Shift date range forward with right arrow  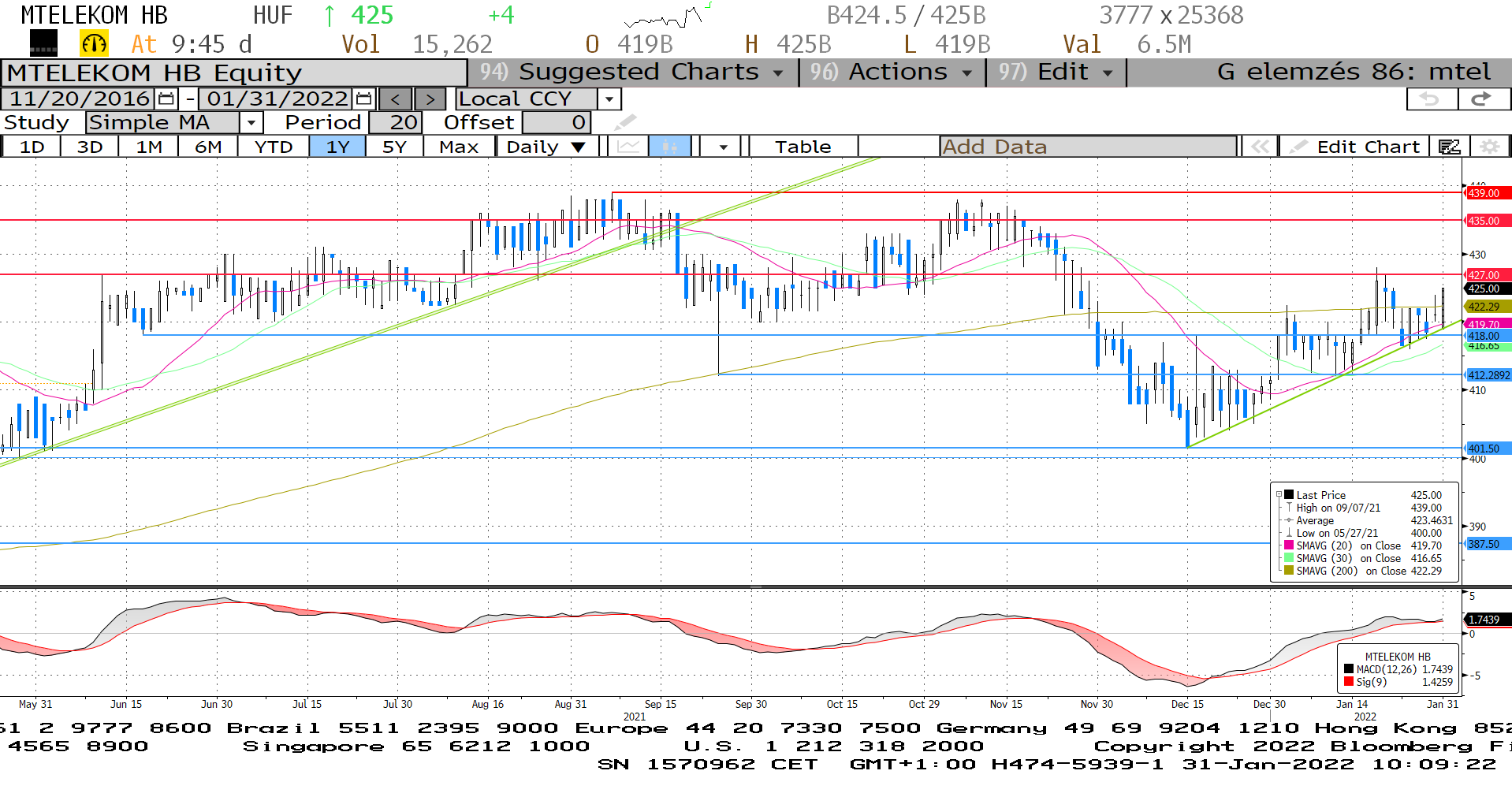(430, 99)
